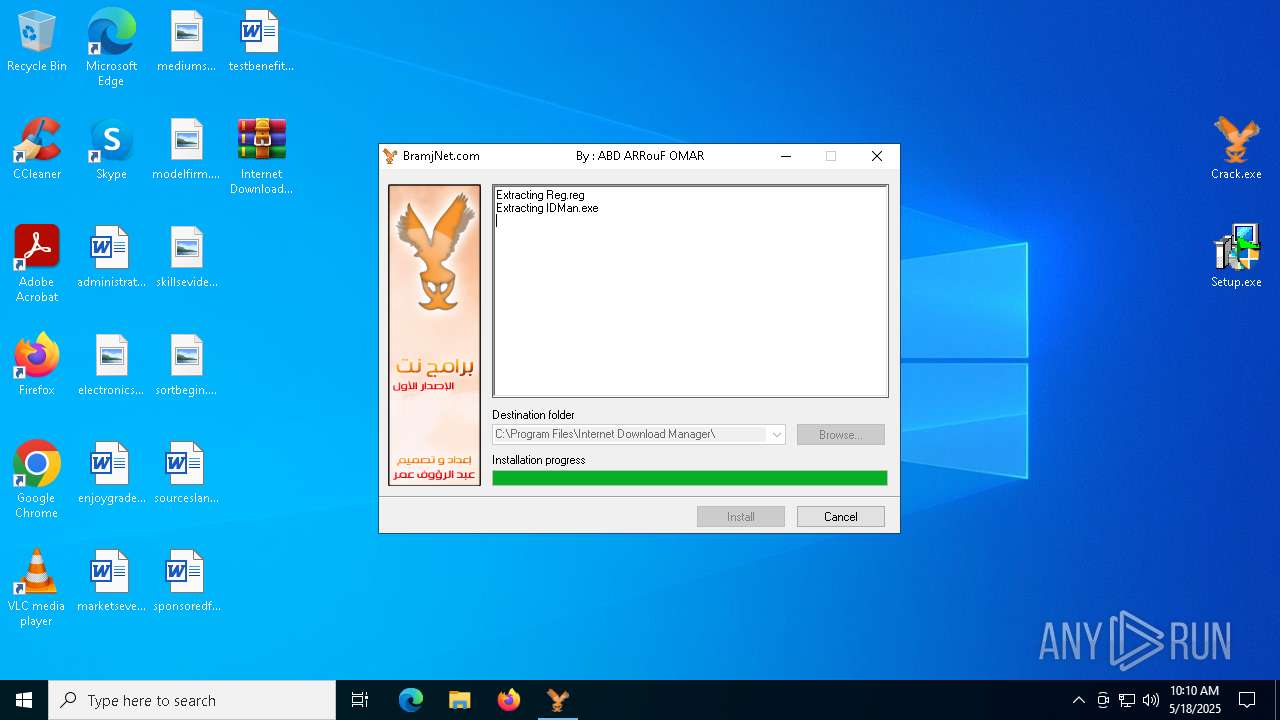Select the Crack.exe desktop icon
The image size is (1280, 720).
[x=1236, y=150]
